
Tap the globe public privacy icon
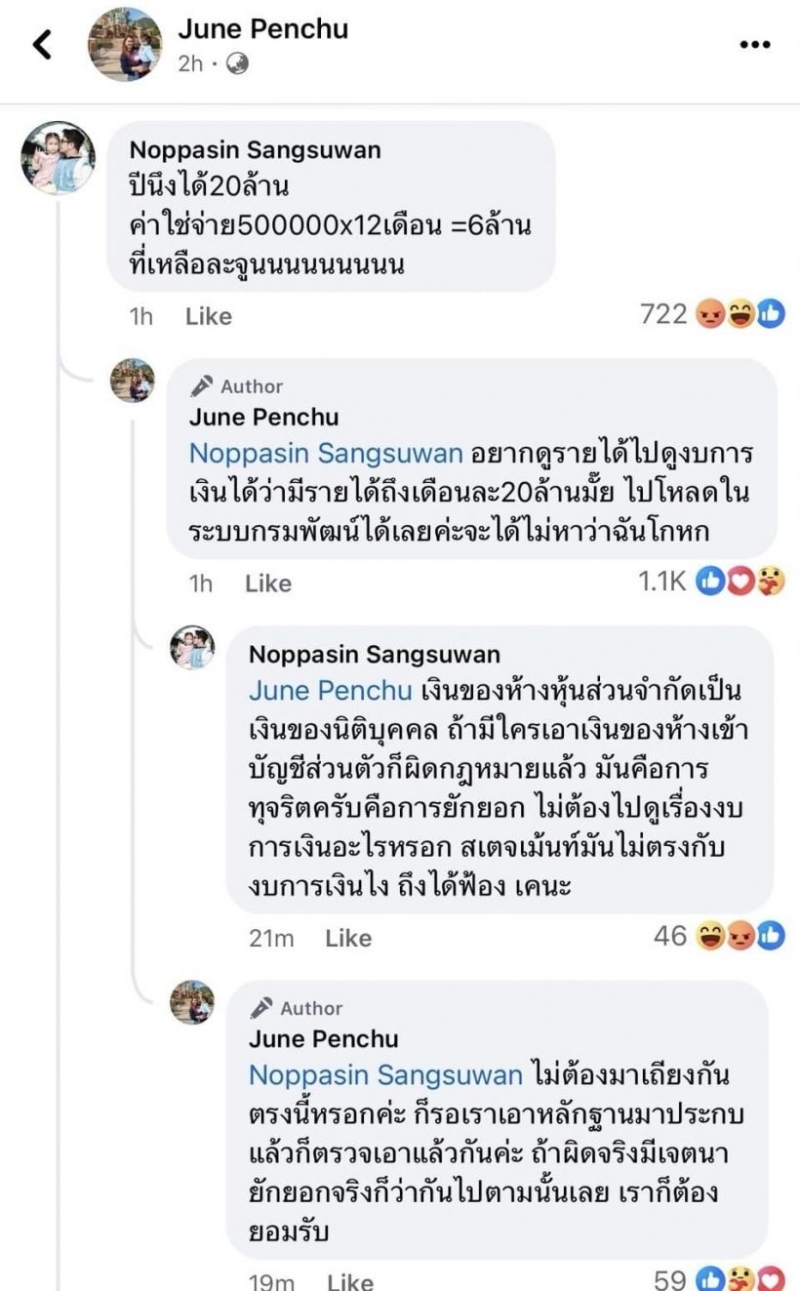tap(238, 63)
